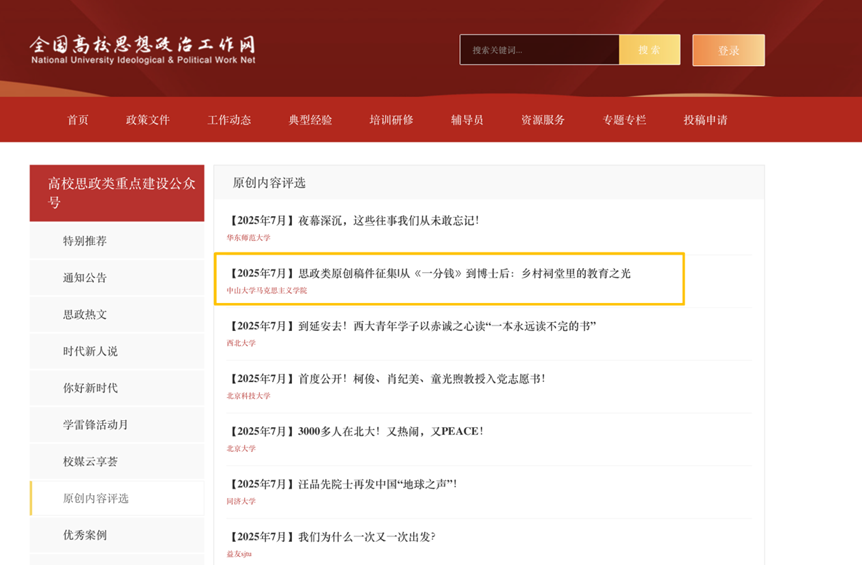Open the highlighted article about 乡村祠堂里的教育之光

click(430, 273)
